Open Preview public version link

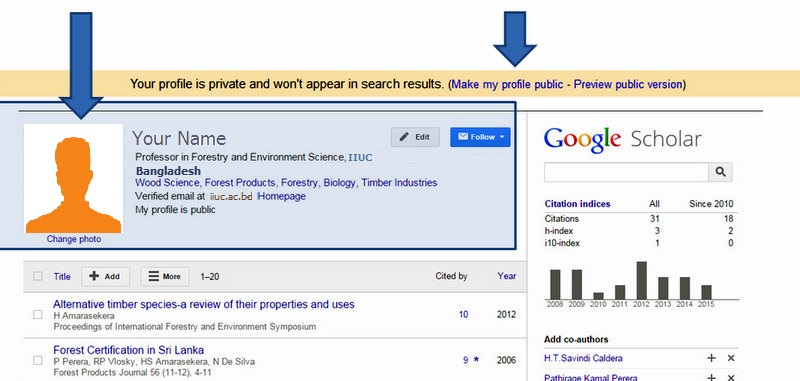click(628, 84)
